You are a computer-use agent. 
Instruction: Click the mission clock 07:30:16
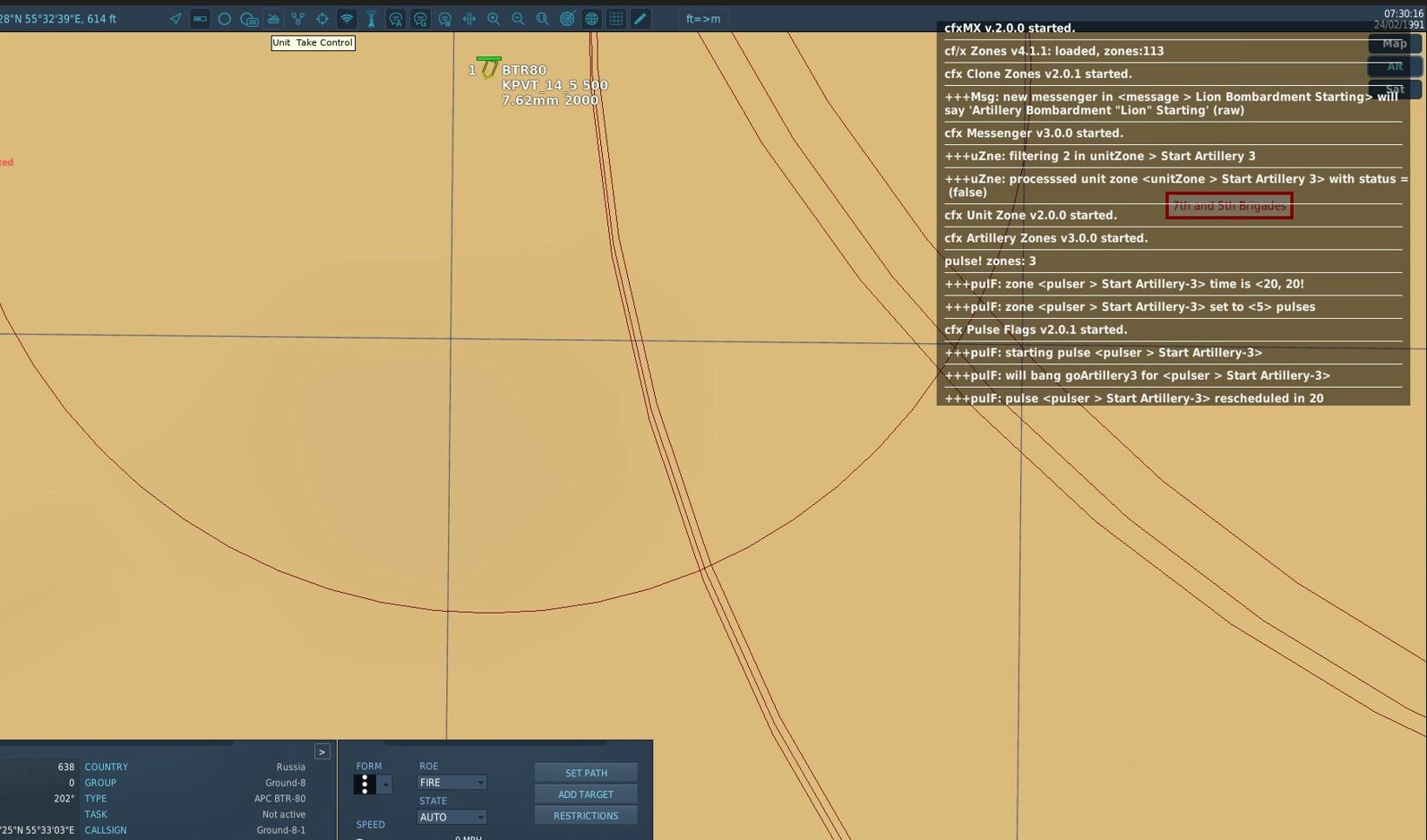[1404, 13]
